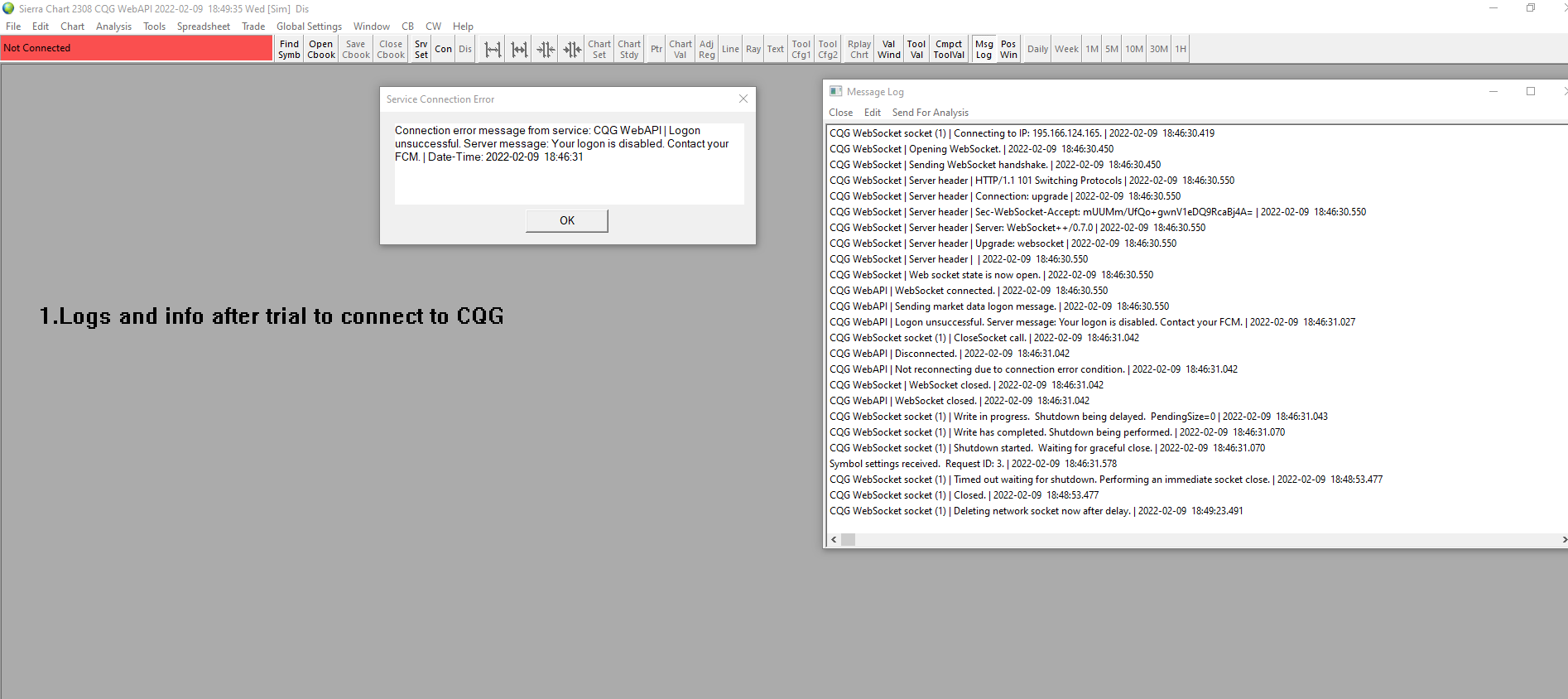Close the Service Connection Error dialog
1568x699 pixels.
click(743, 99)
